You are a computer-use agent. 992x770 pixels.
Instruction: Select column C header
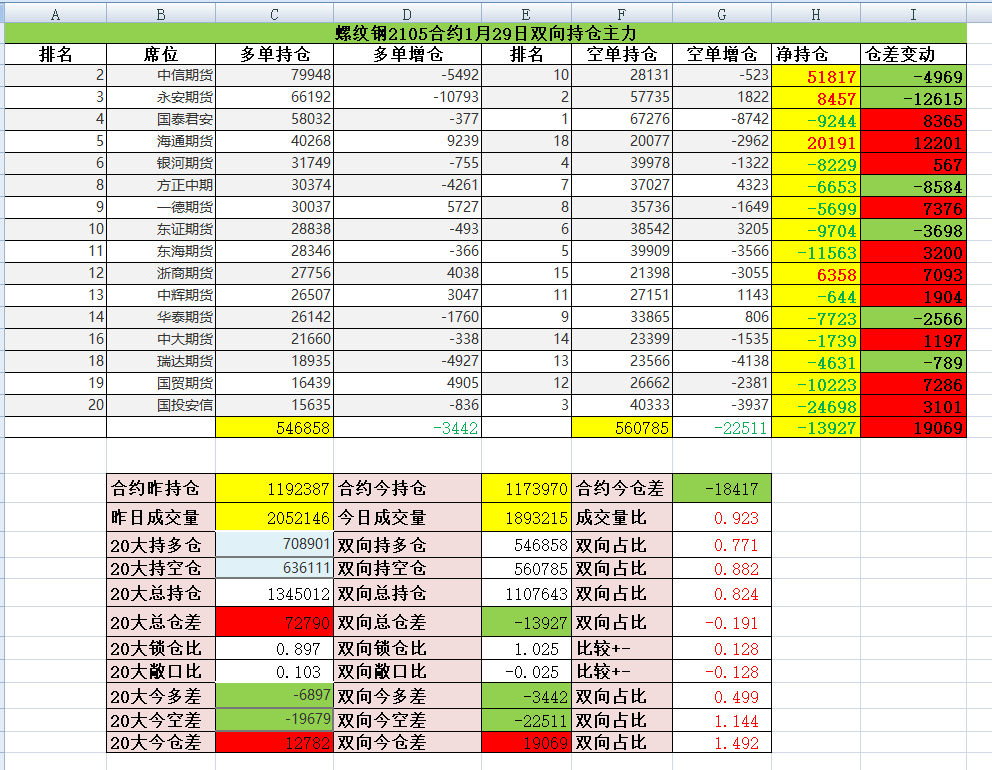274,13
